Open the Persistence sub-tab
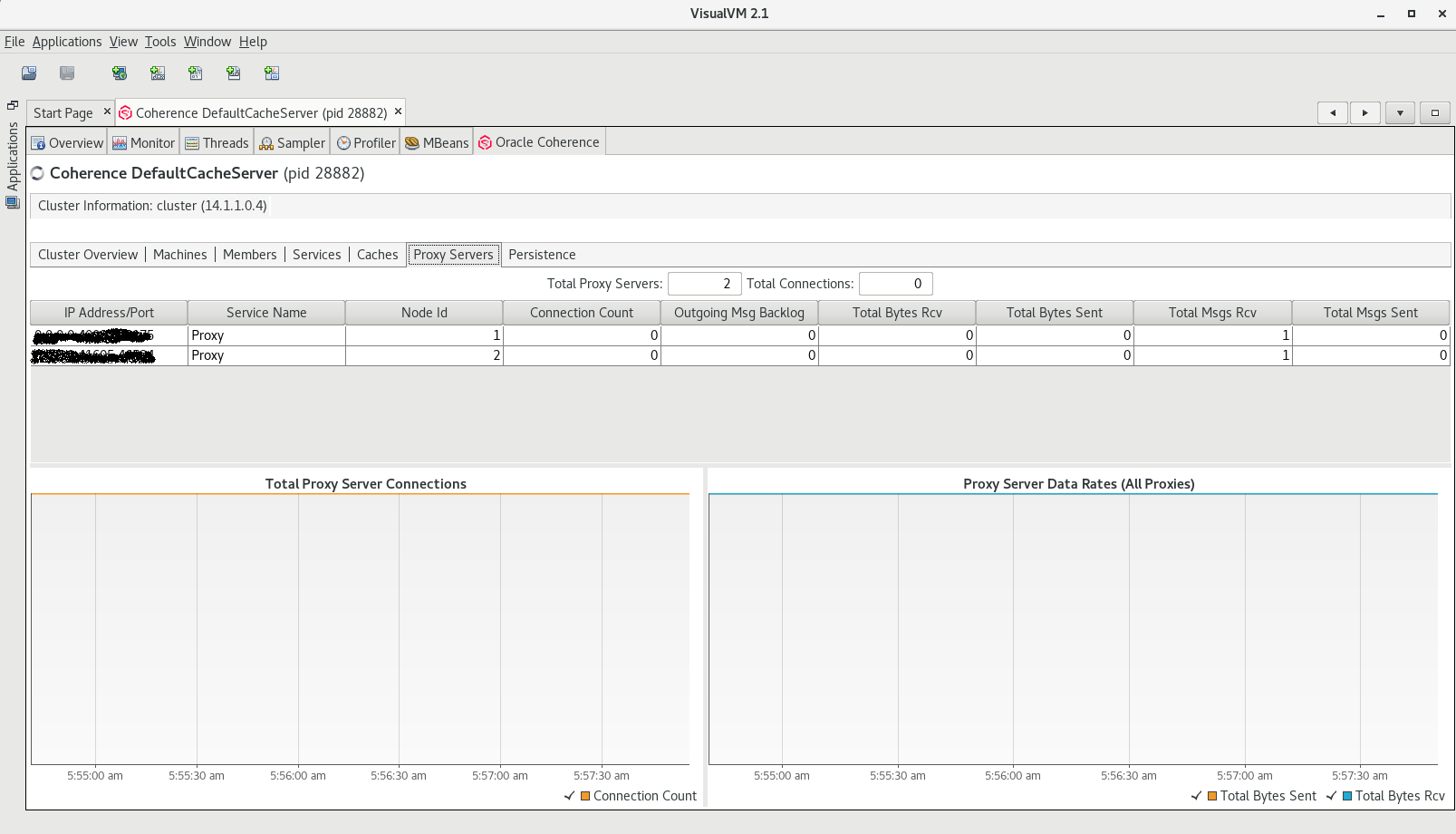Viewport: 1456px width, 834px height. pos(542,255)
